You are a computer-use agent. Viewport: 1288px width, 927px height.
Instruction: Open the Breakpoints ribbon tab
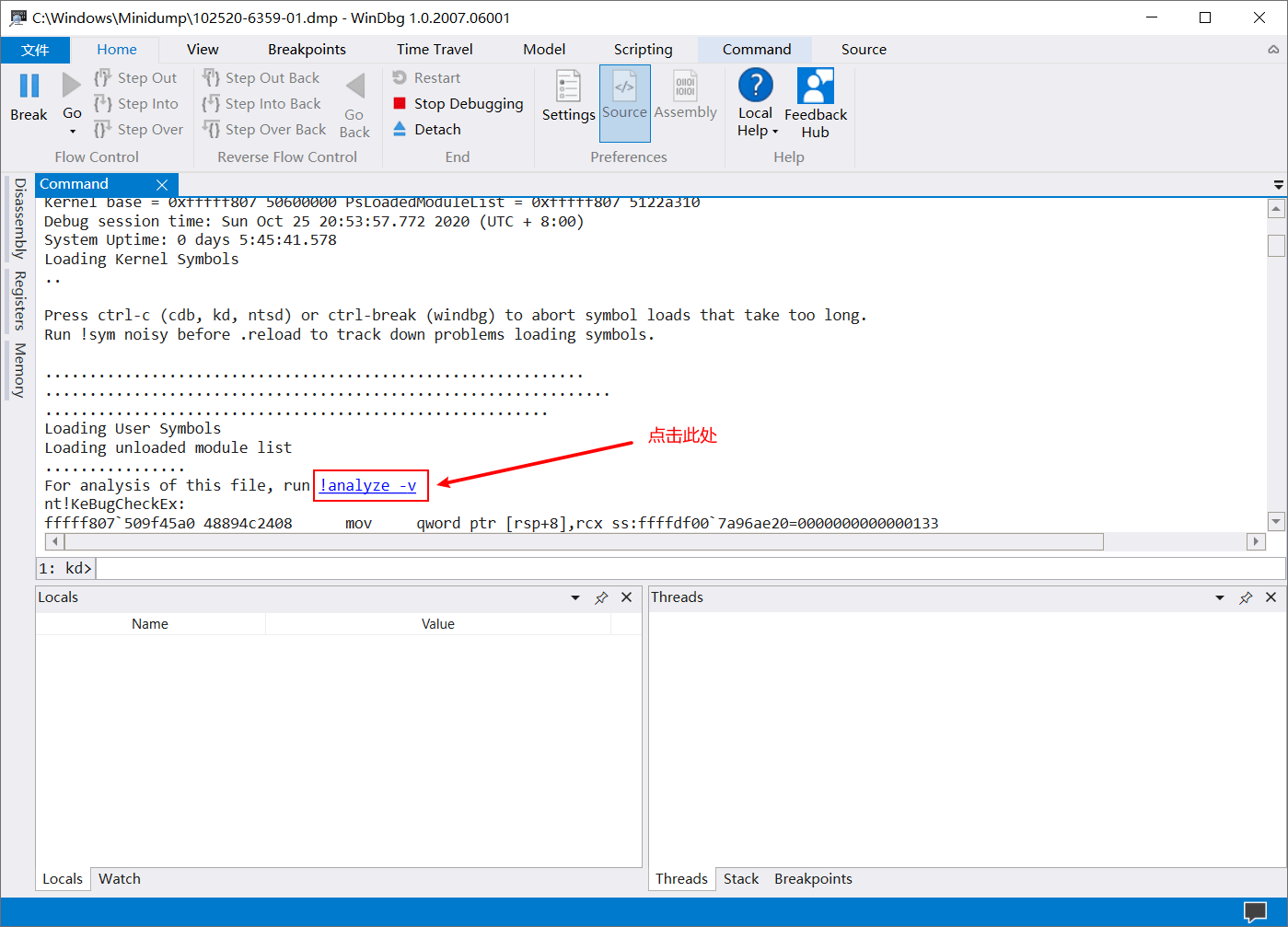307,50
